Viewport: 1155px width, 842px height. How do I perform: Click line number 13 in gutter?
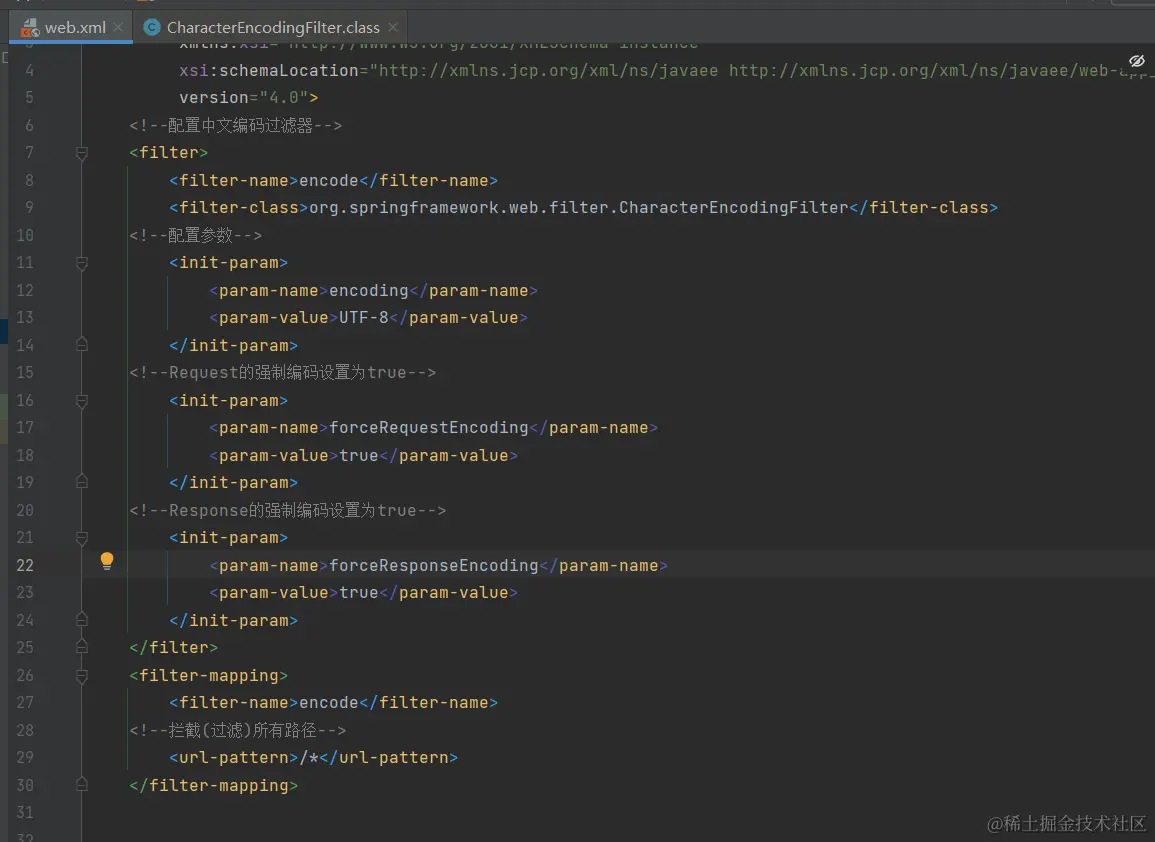click(25, 317)
